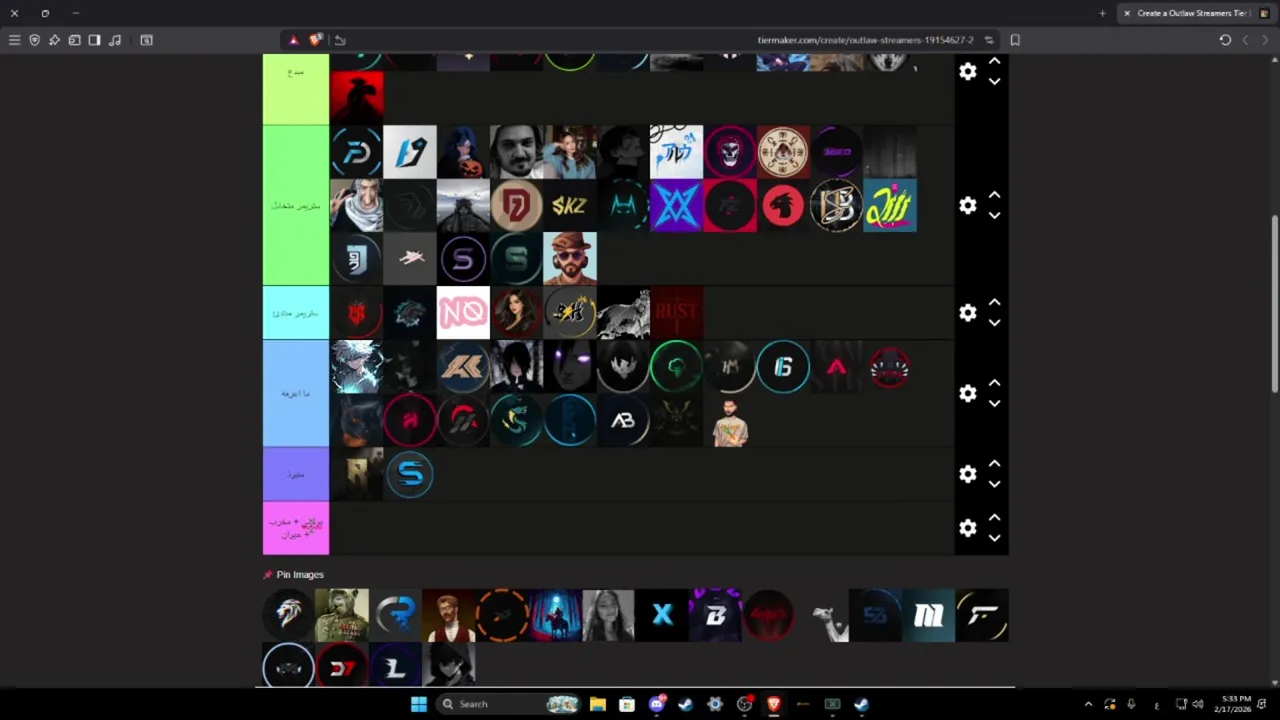Move the light green tier down

[994, 215]
